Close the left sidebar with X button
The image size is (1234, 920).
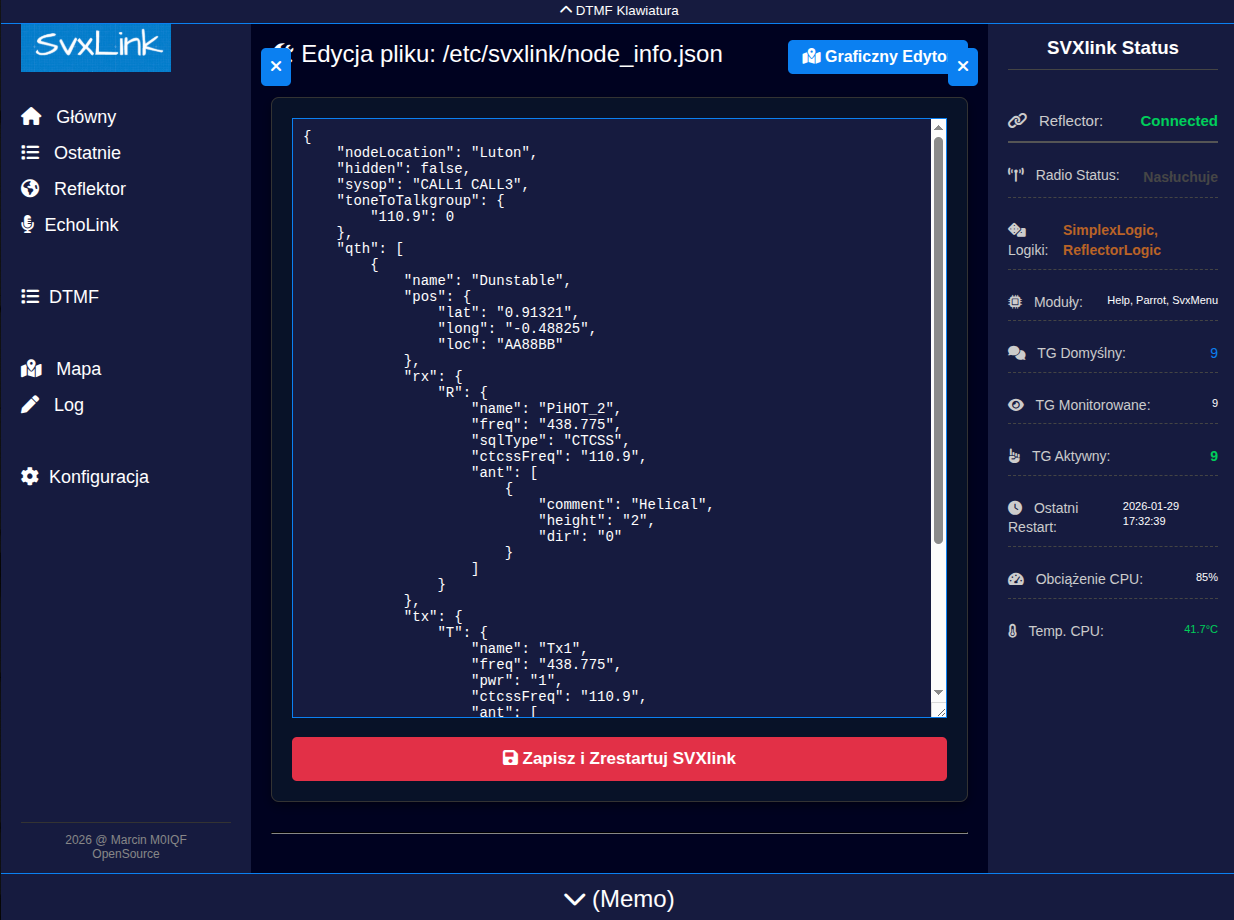[276, 67]
